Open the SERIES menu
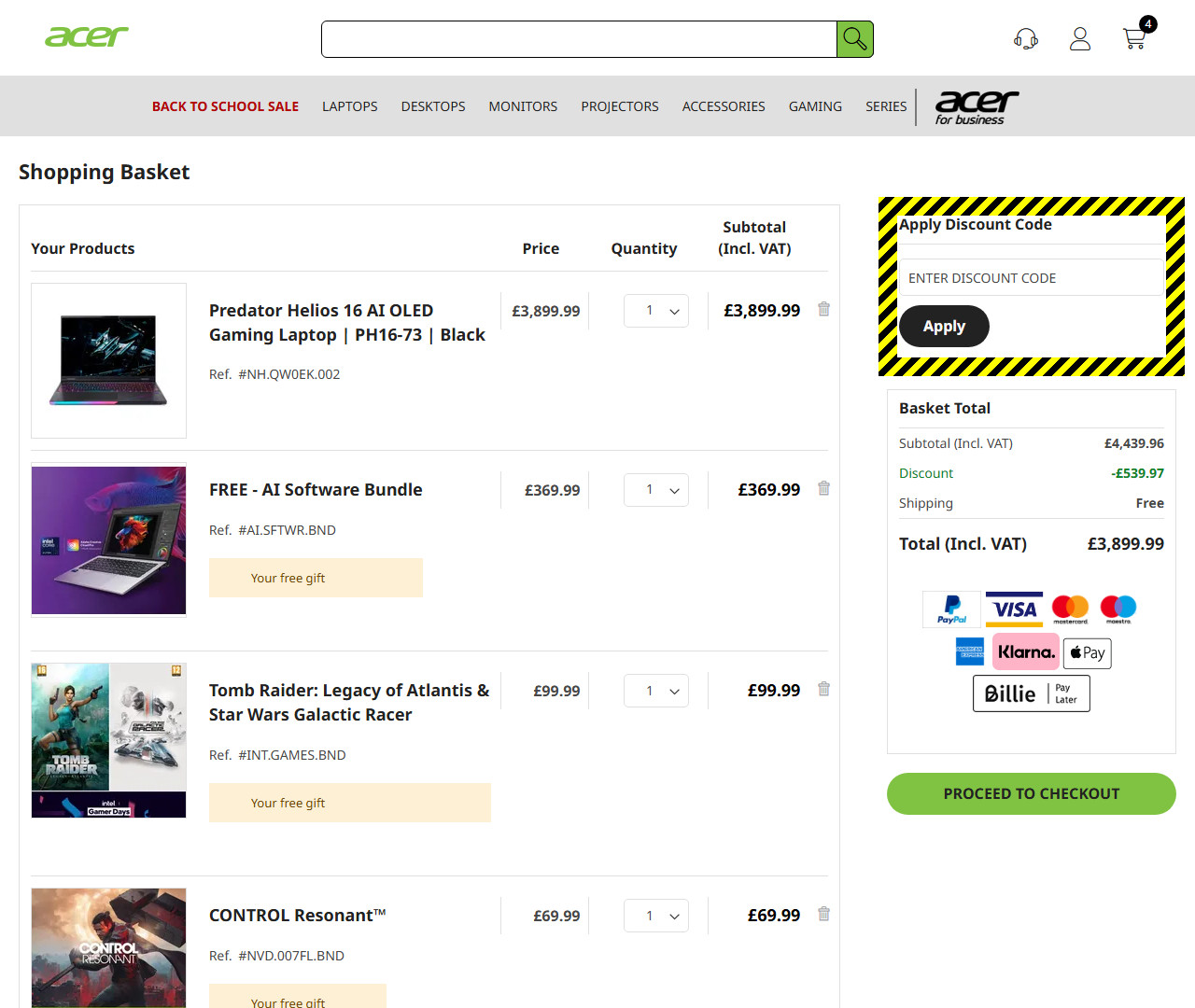 tap(886, 106)
